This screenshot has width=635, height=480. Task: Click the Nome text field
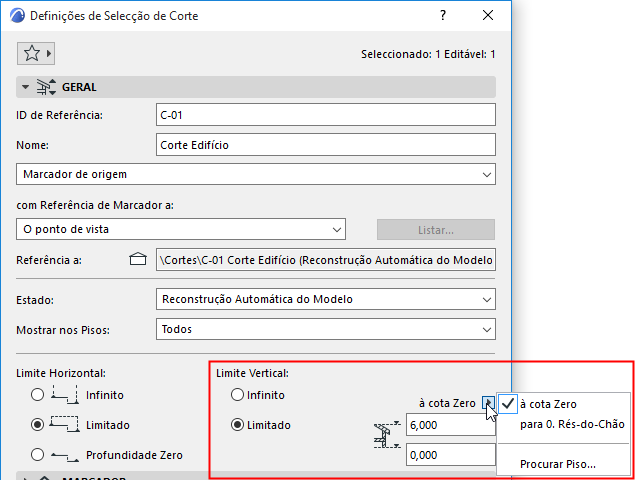(x=326, y=145)
